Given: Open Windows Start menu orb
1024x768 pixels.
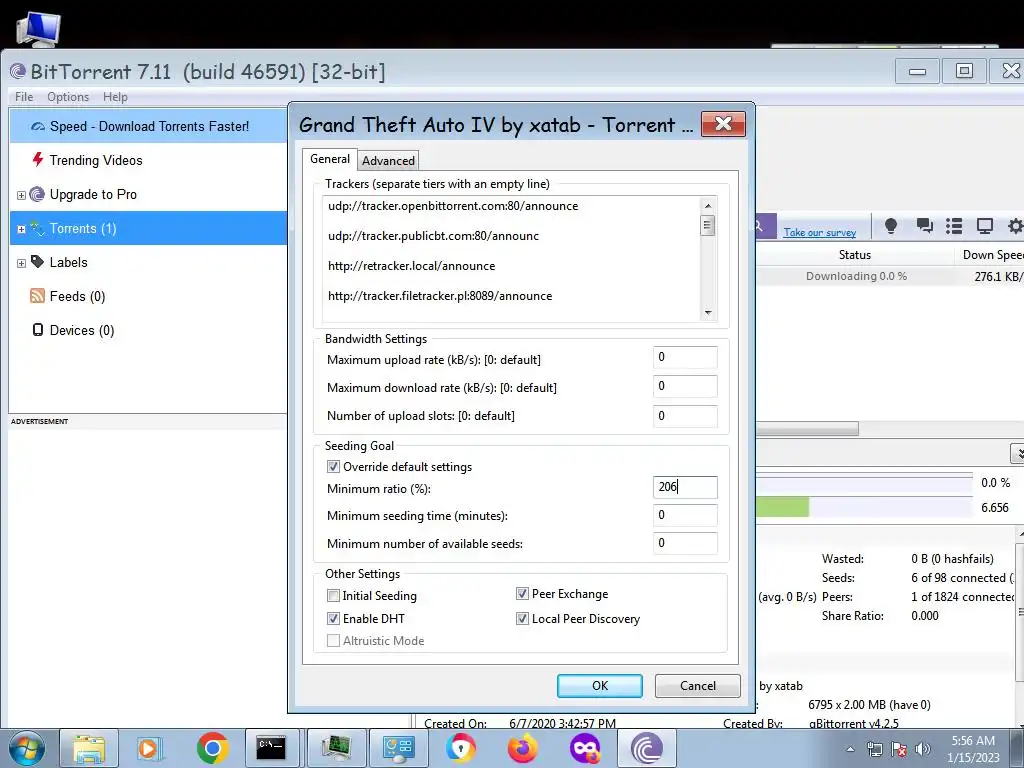Looking at the screenshot, I should tap(26, 748).
